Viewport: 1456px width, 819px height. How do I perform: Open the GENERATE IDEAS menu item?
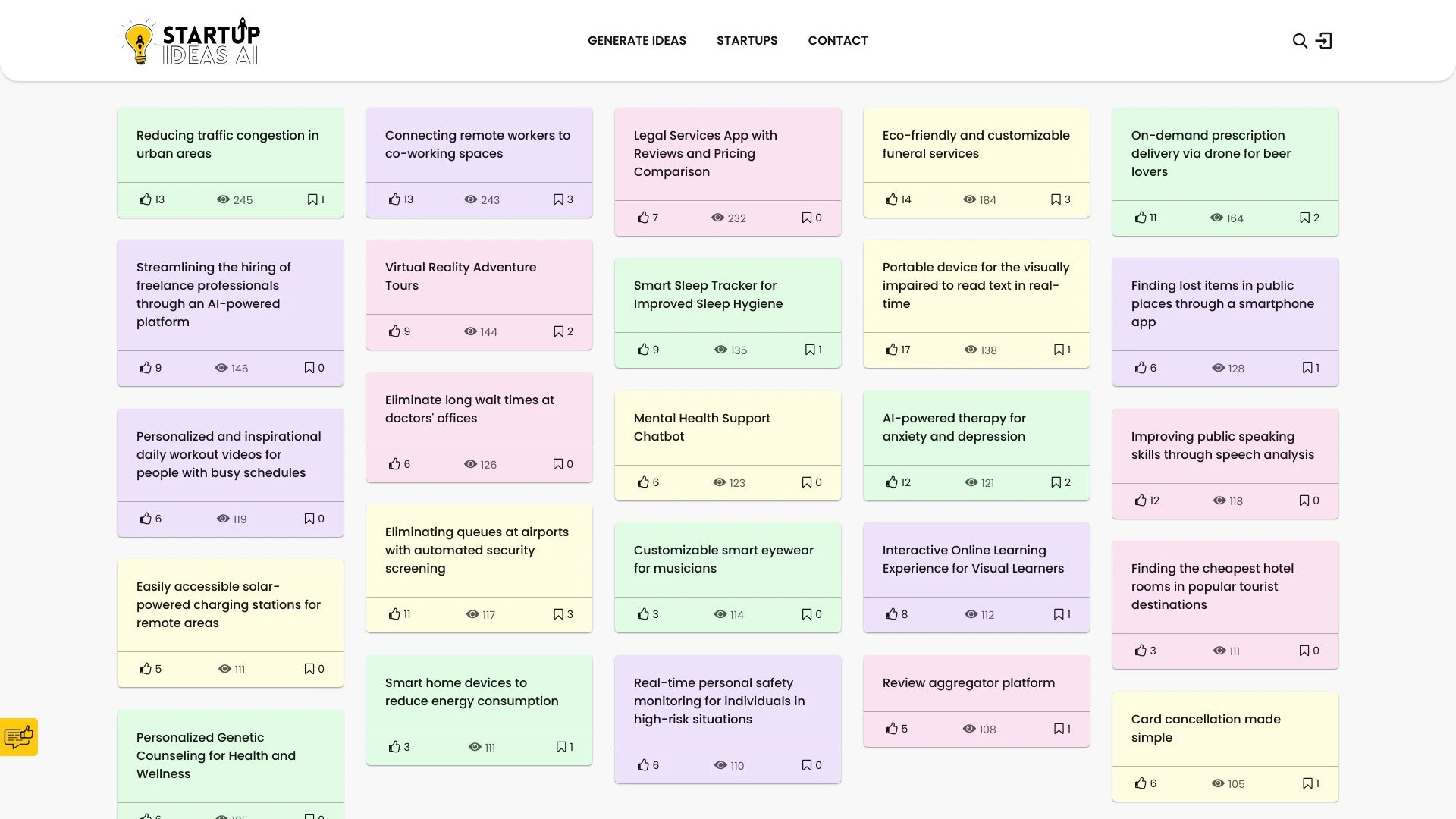click(x=636, y=40)
